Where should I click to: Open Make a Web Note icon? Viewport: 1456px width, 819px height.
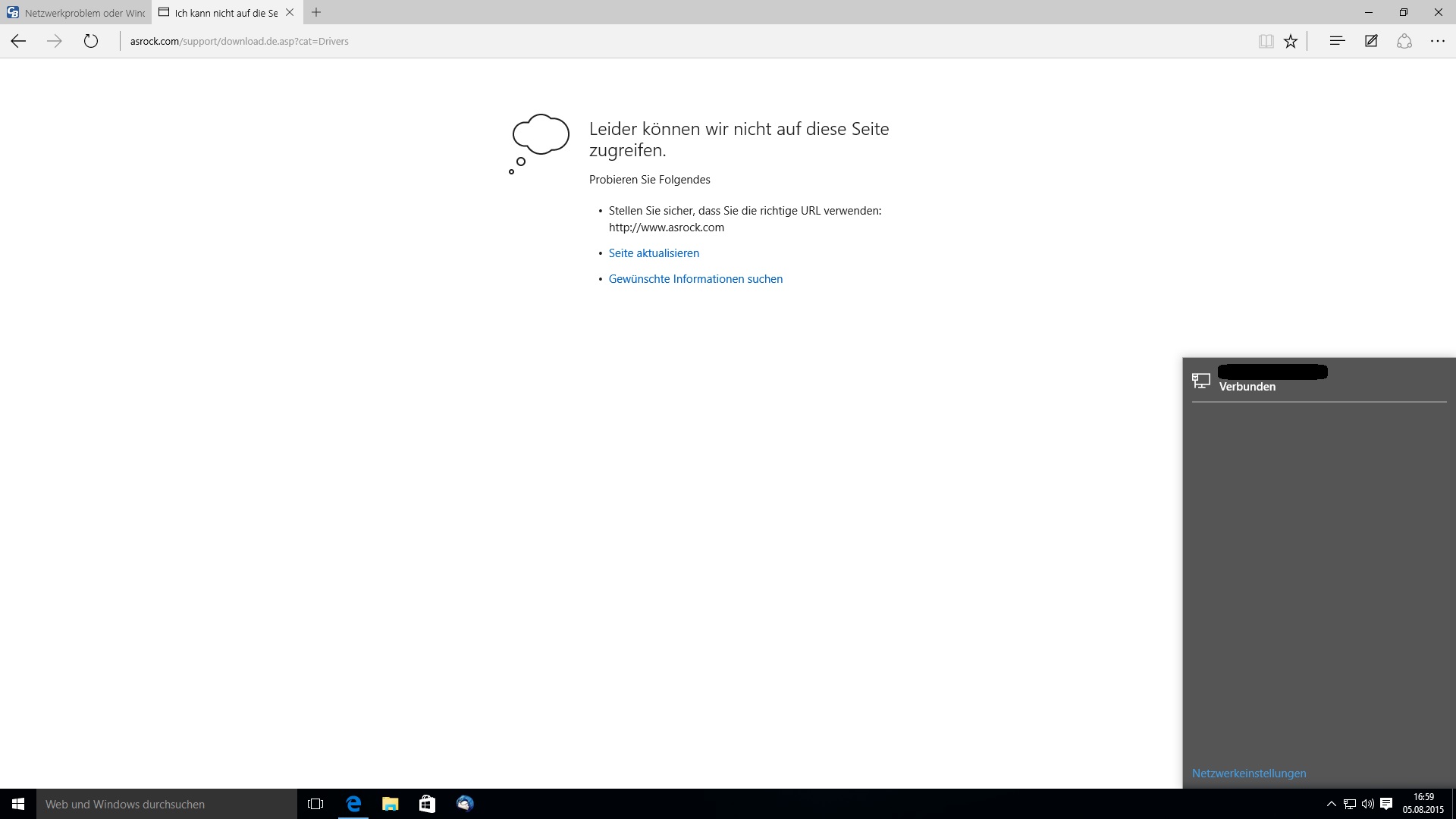[1371, 41]
